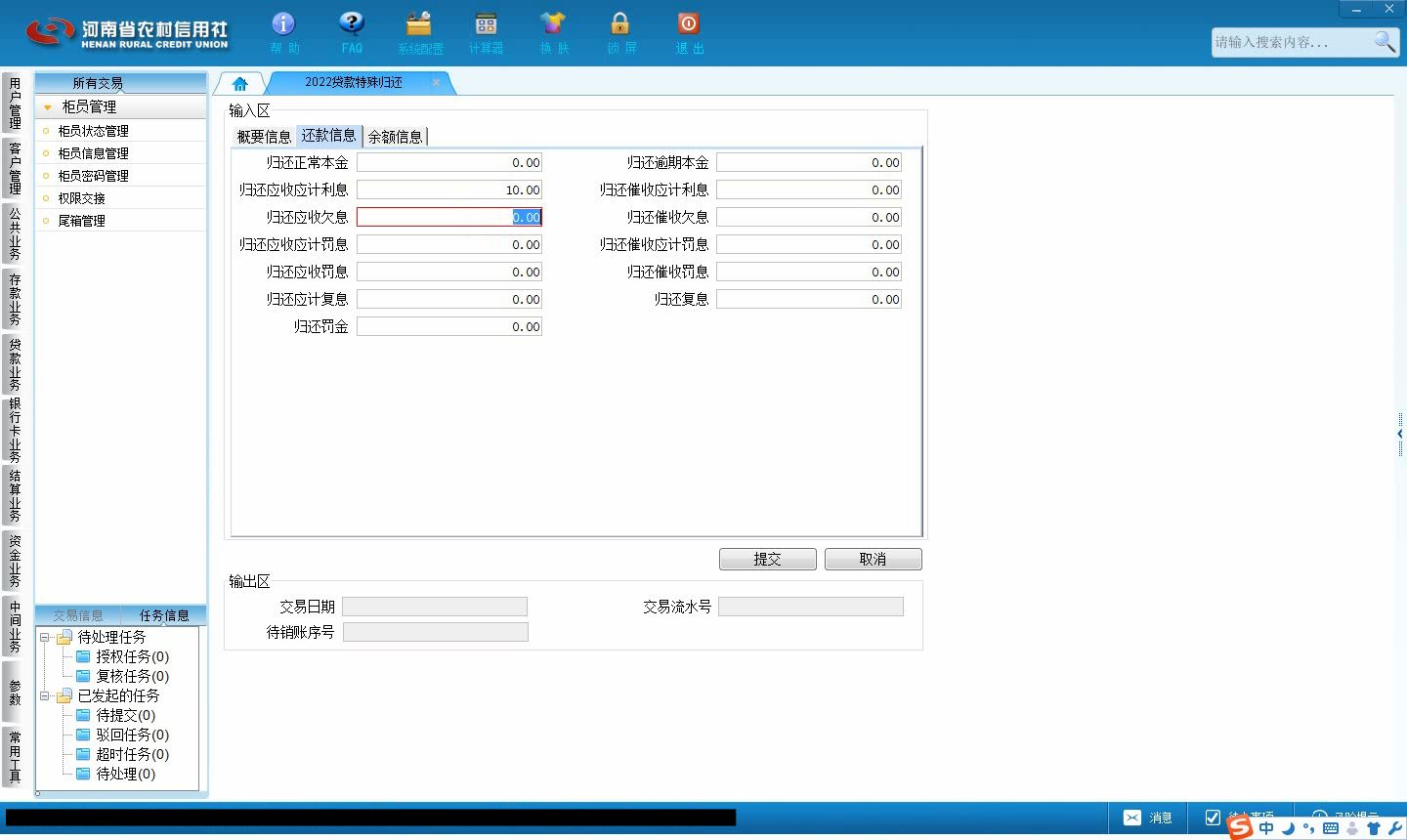This screenshot has height=840, width=1407.
Task: Select 超时任务(0) in task tree
Action: (132, 754)
